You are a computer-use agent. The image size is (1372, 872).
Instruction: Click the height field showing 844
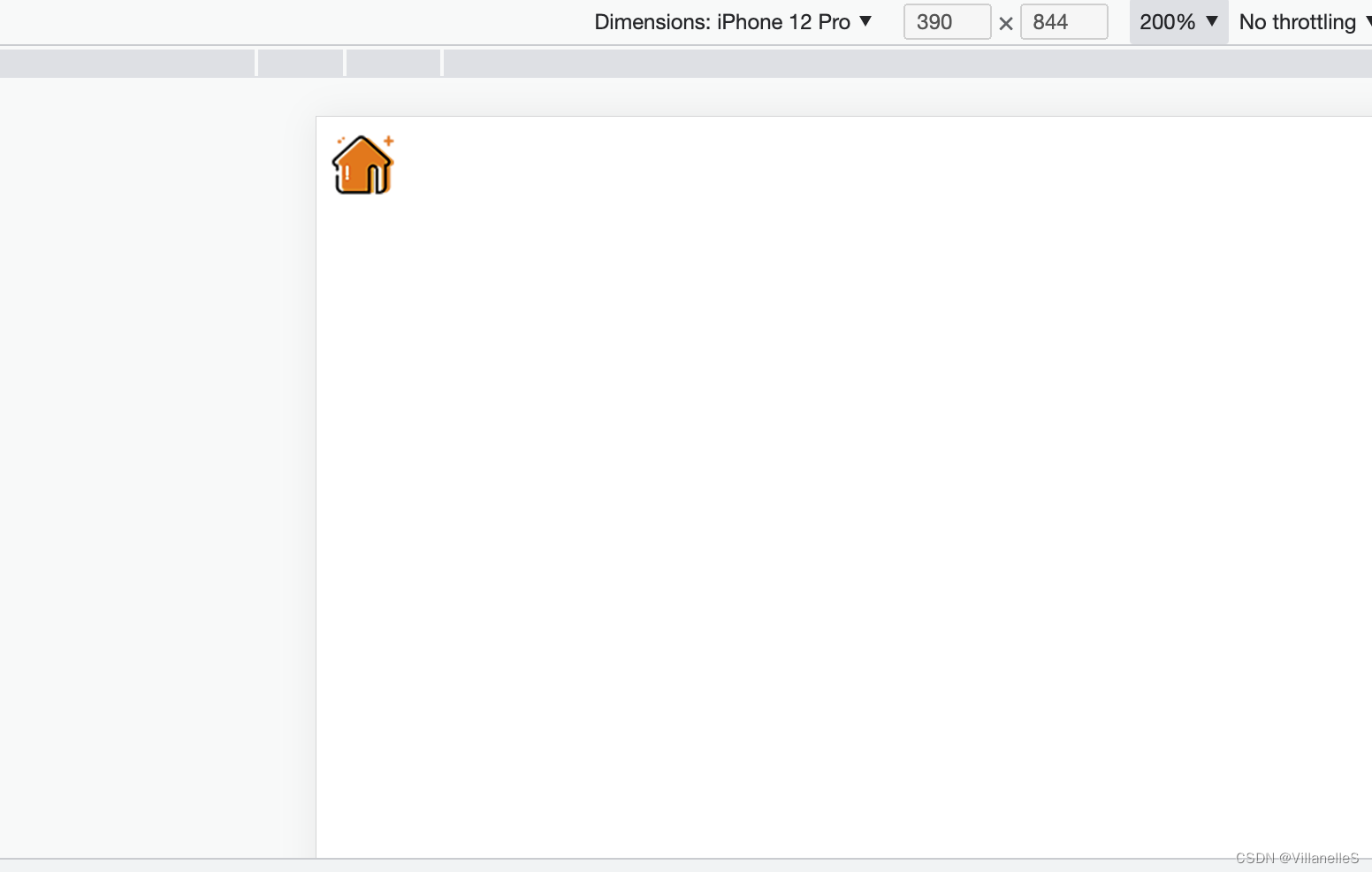click(x=1063, y=22)
